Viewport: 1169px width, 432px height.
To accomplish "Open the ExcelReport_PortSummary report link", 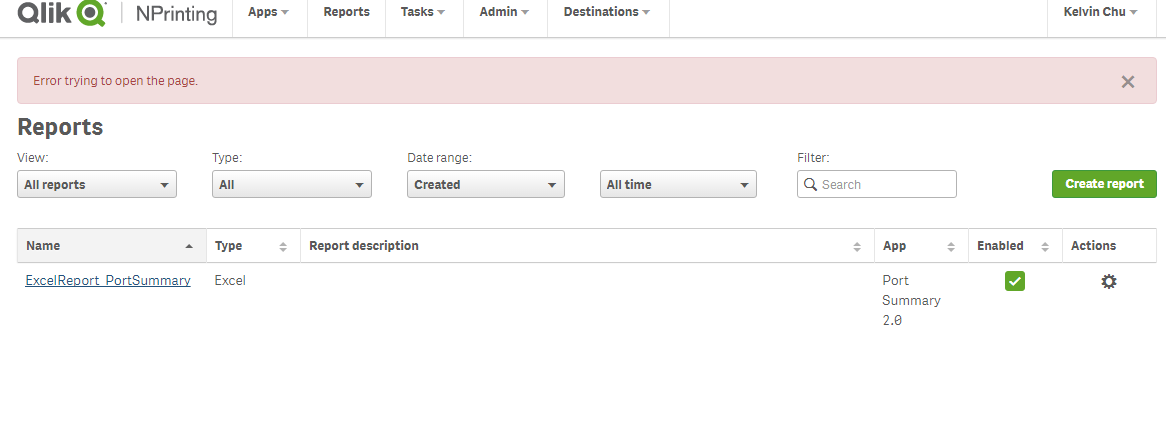I will coord(108,281).
